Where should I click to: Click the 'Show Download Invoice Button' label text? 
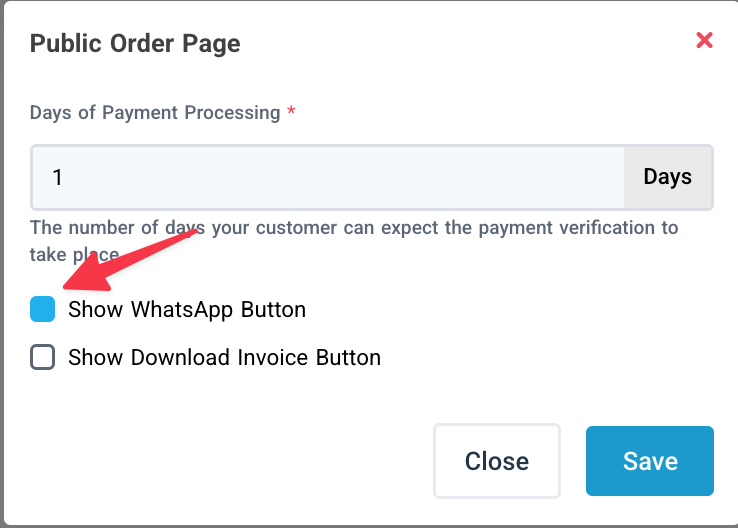[x=224, y=357]
